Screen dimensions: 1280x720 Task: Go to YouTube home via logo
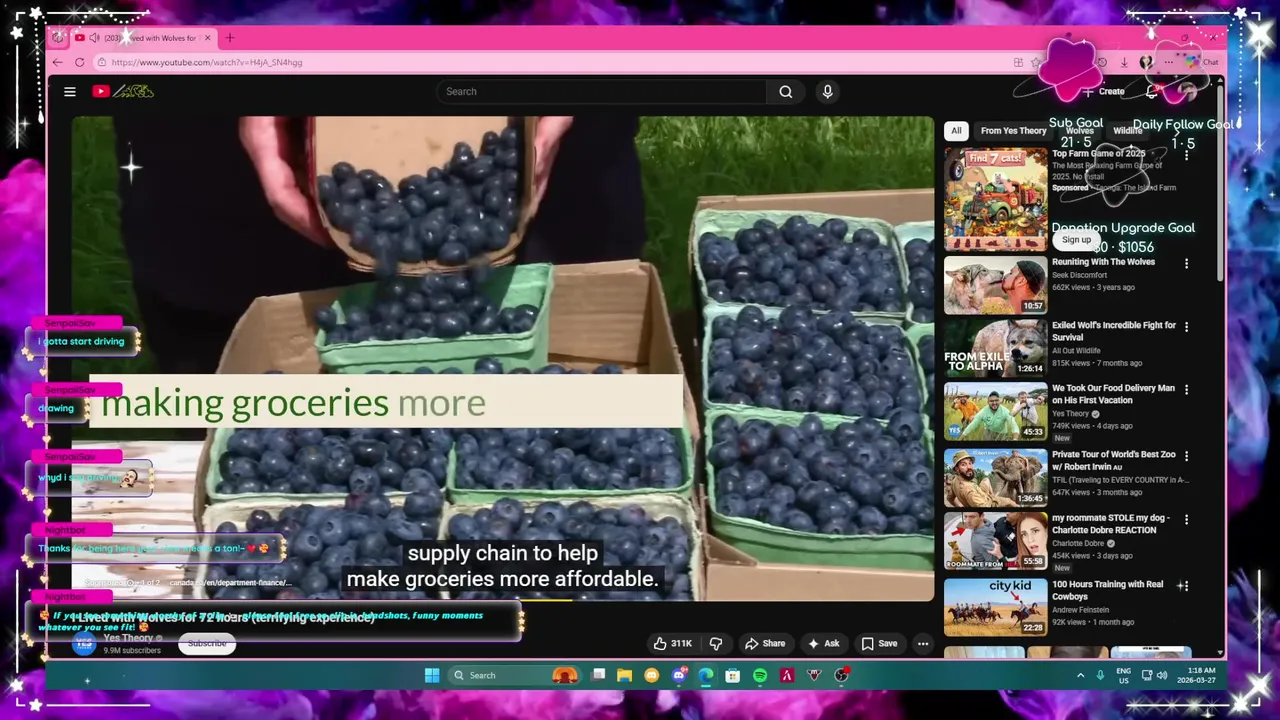(122, 91)
